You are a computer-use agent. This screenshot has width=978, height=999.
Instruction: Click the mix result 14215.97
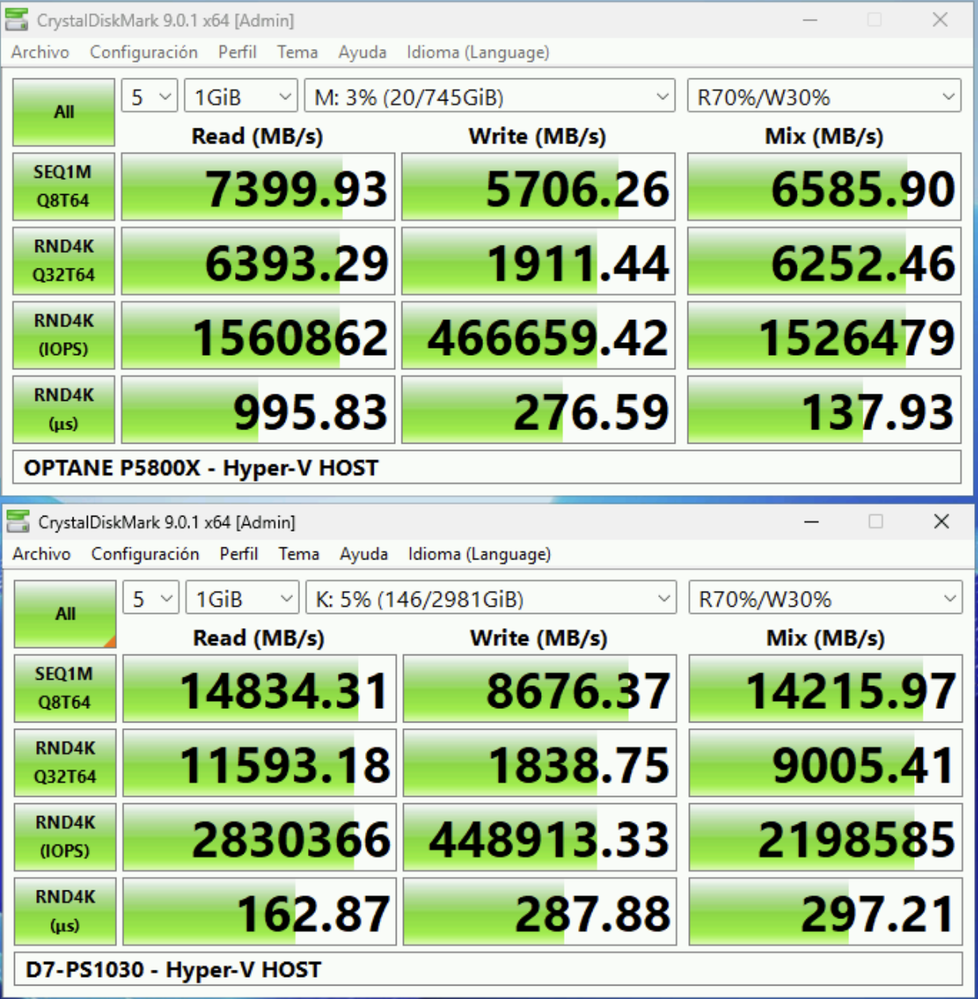click(825, 688)
